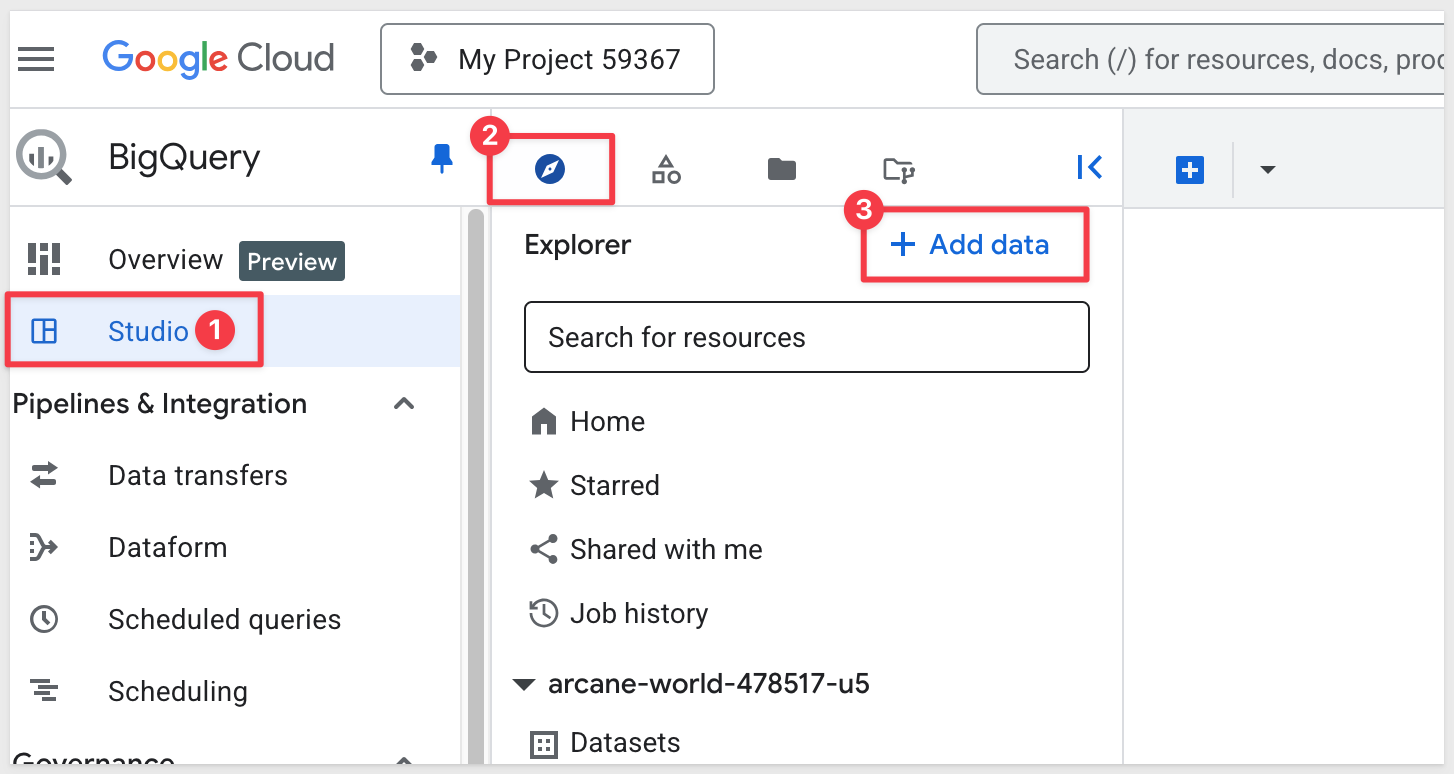Open the My Project 59367 project picker
1454x774 pixels.
[547, 59]
